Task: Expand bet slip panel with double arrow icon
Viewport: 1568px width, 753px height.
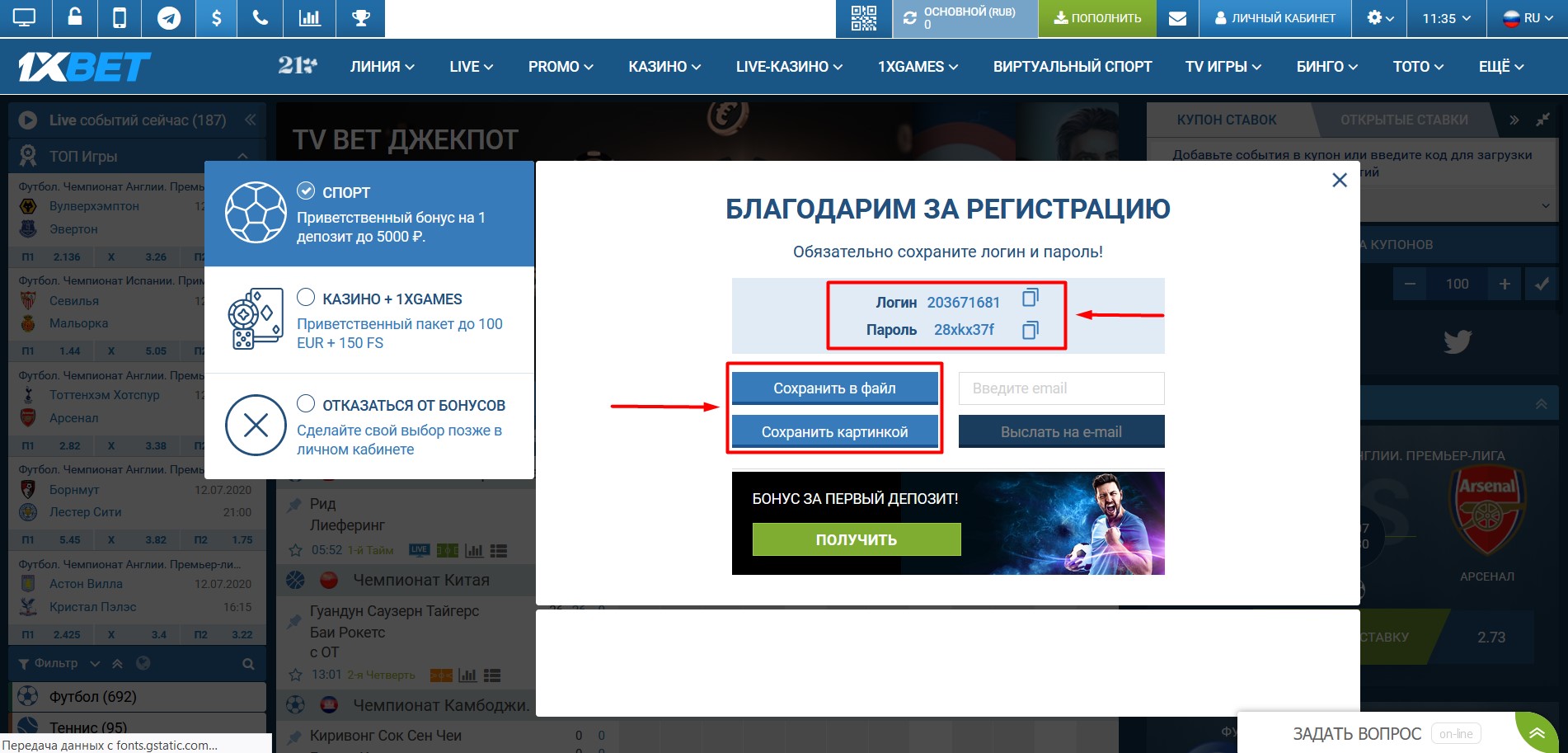Action: tap(1514, 120)
